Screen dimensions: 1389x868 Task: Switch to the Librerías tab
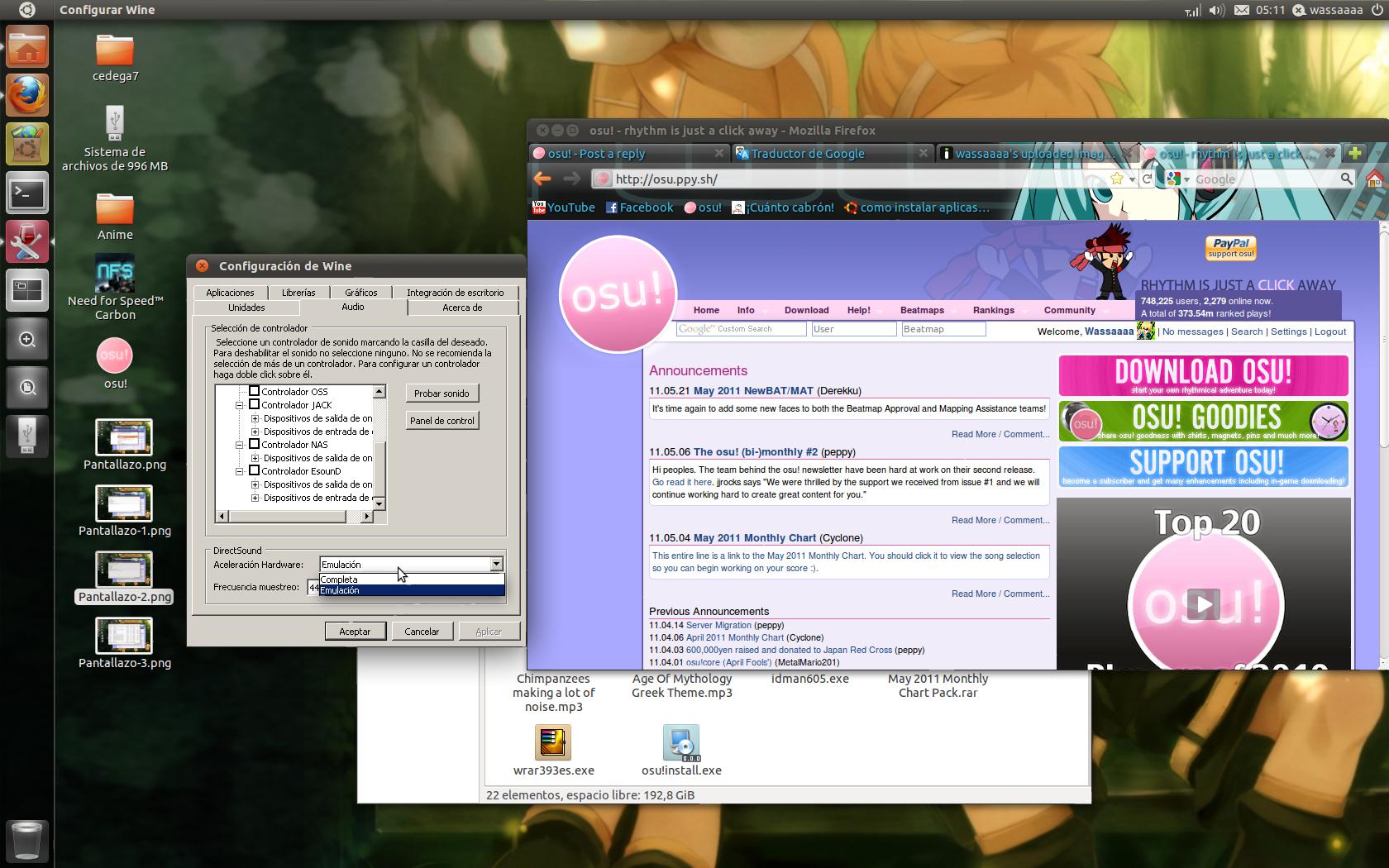point(298,293)
